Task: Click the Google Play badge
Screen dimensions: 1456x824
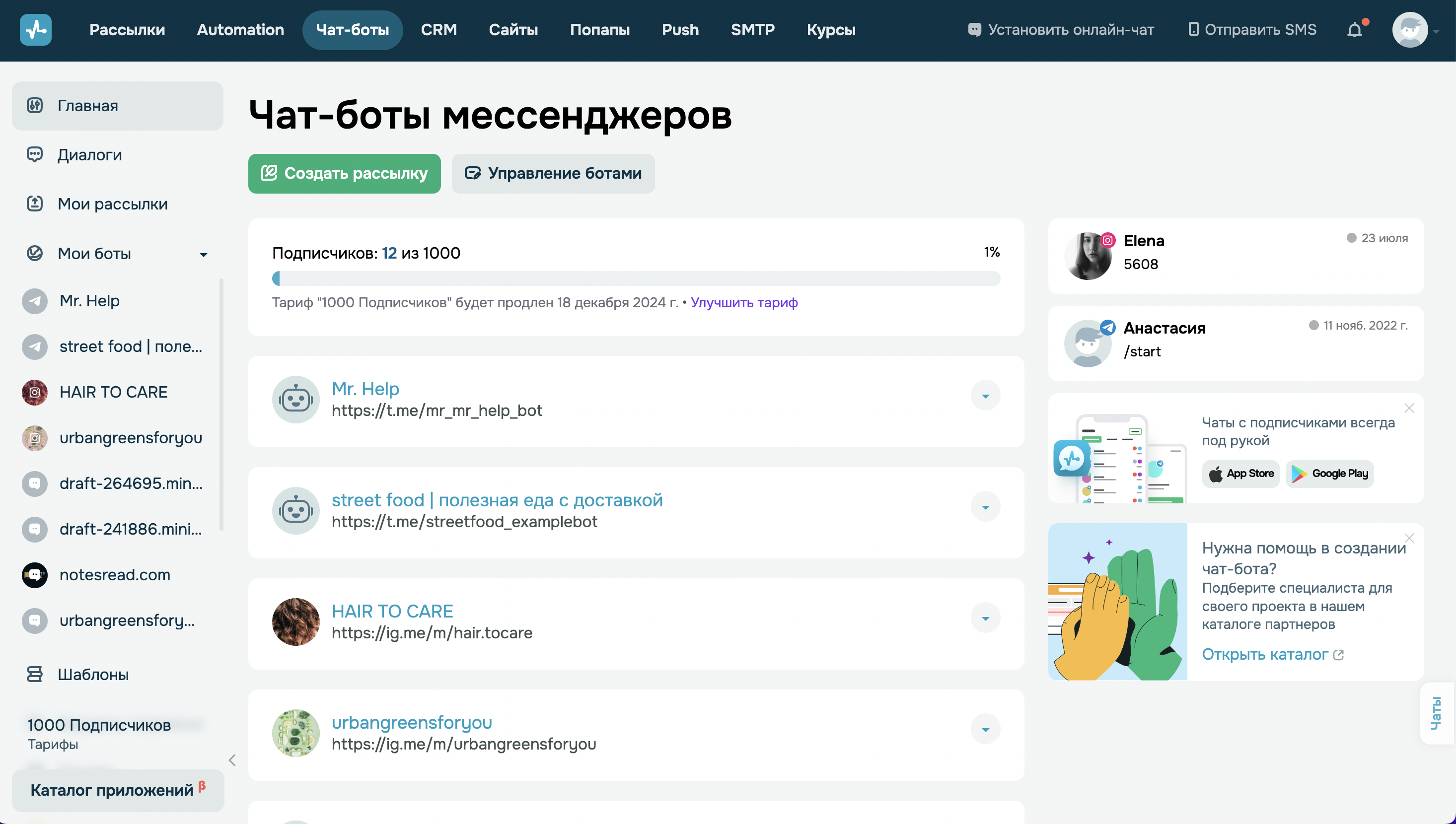Action: pos(1329,473)
